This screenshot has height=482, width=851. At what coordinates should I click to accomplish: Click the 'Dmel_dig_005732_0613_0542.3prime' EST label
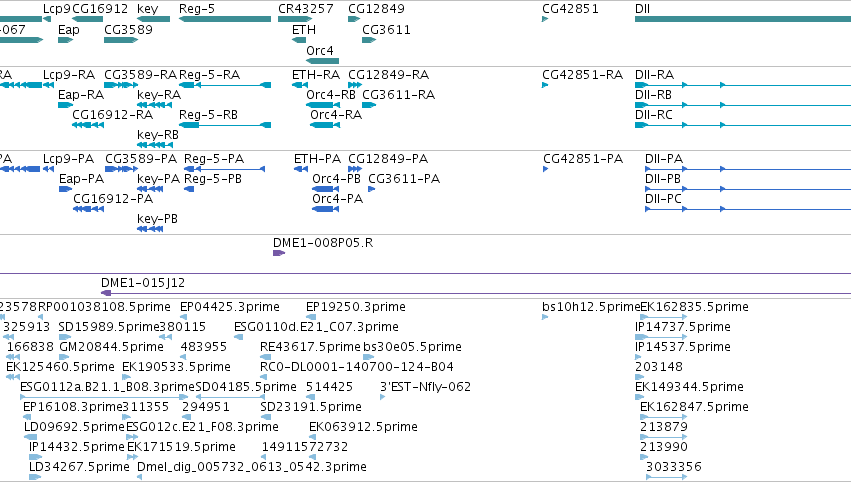[252, 467]
